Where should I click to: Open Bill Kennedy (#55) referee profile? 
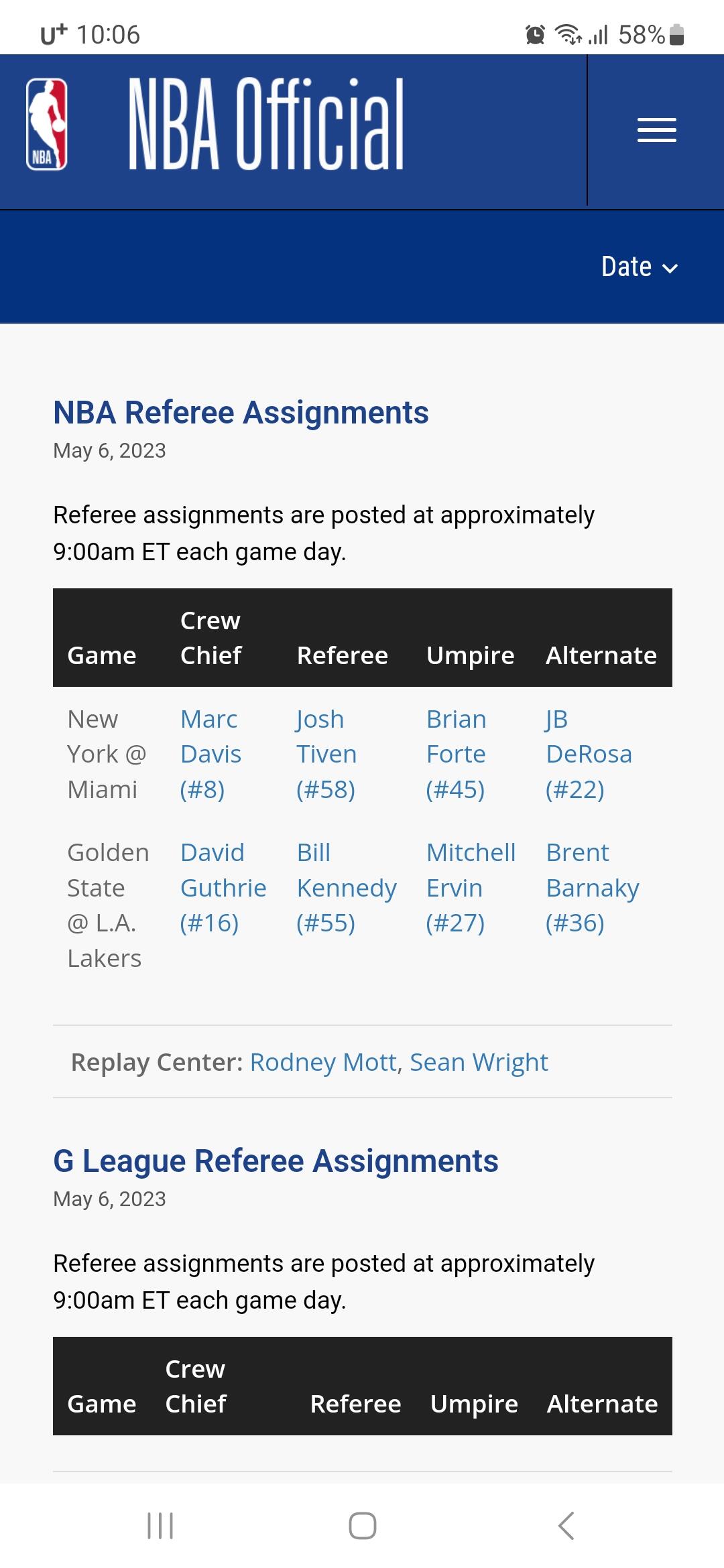(347, 888)
